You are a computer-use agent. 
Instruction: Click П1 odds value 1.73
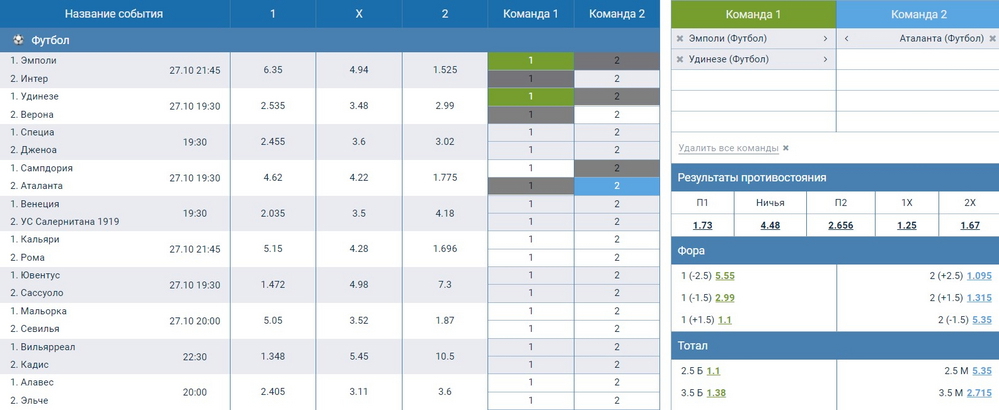point(702,226)
